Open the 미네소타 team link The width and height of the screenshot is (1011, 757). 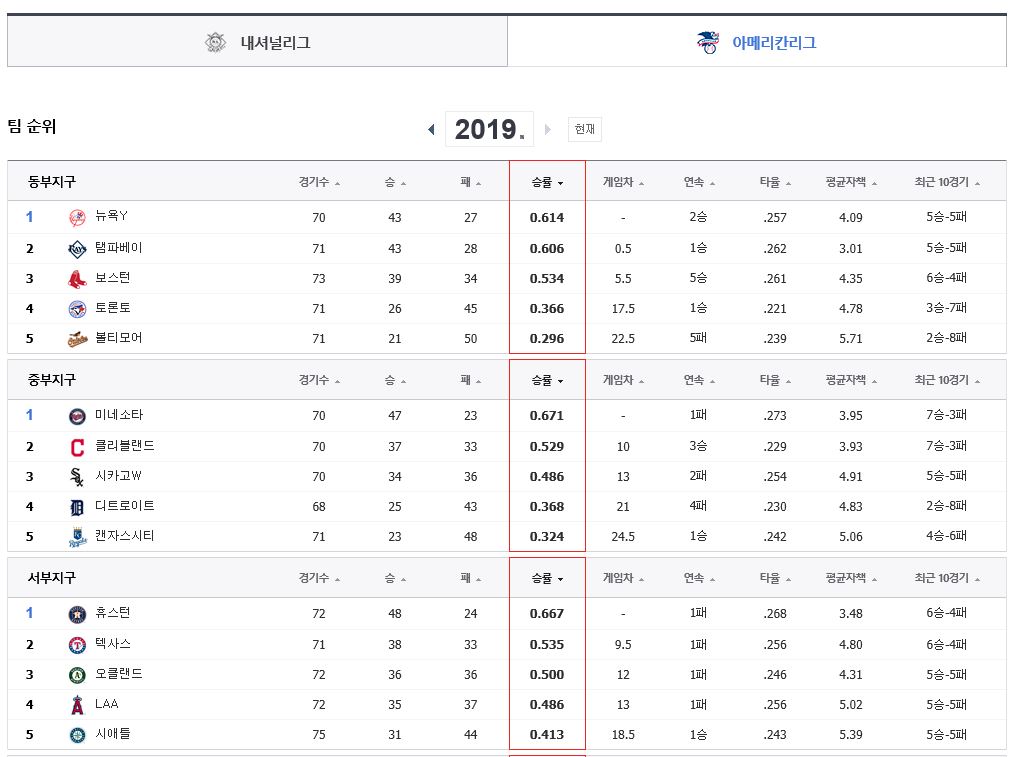point(119,414)
